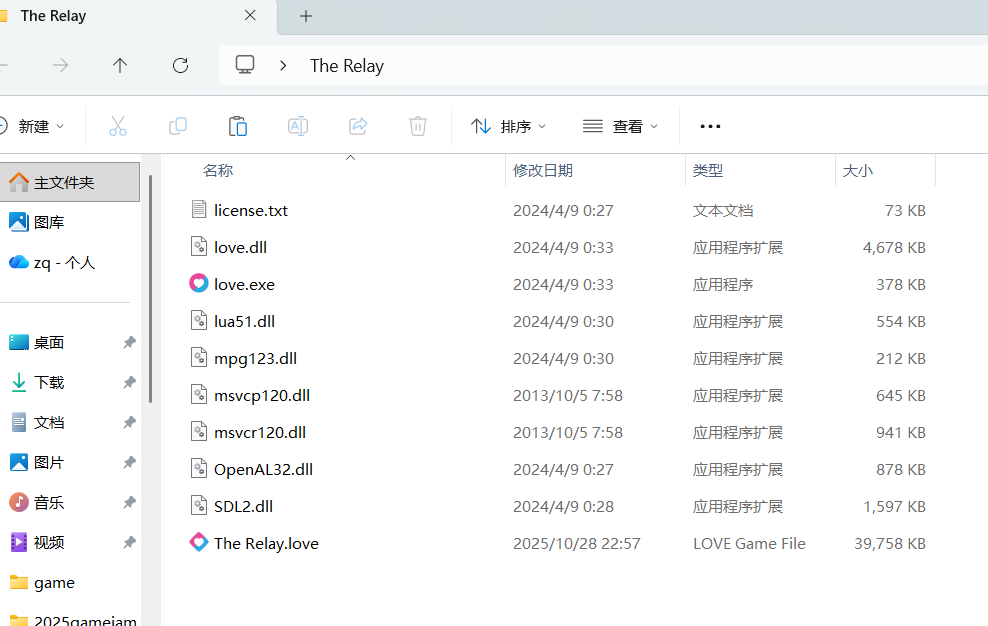The image size is (988, 626).
Task: Select the love.exe heart icon
Action: click(x=198, y=284)
